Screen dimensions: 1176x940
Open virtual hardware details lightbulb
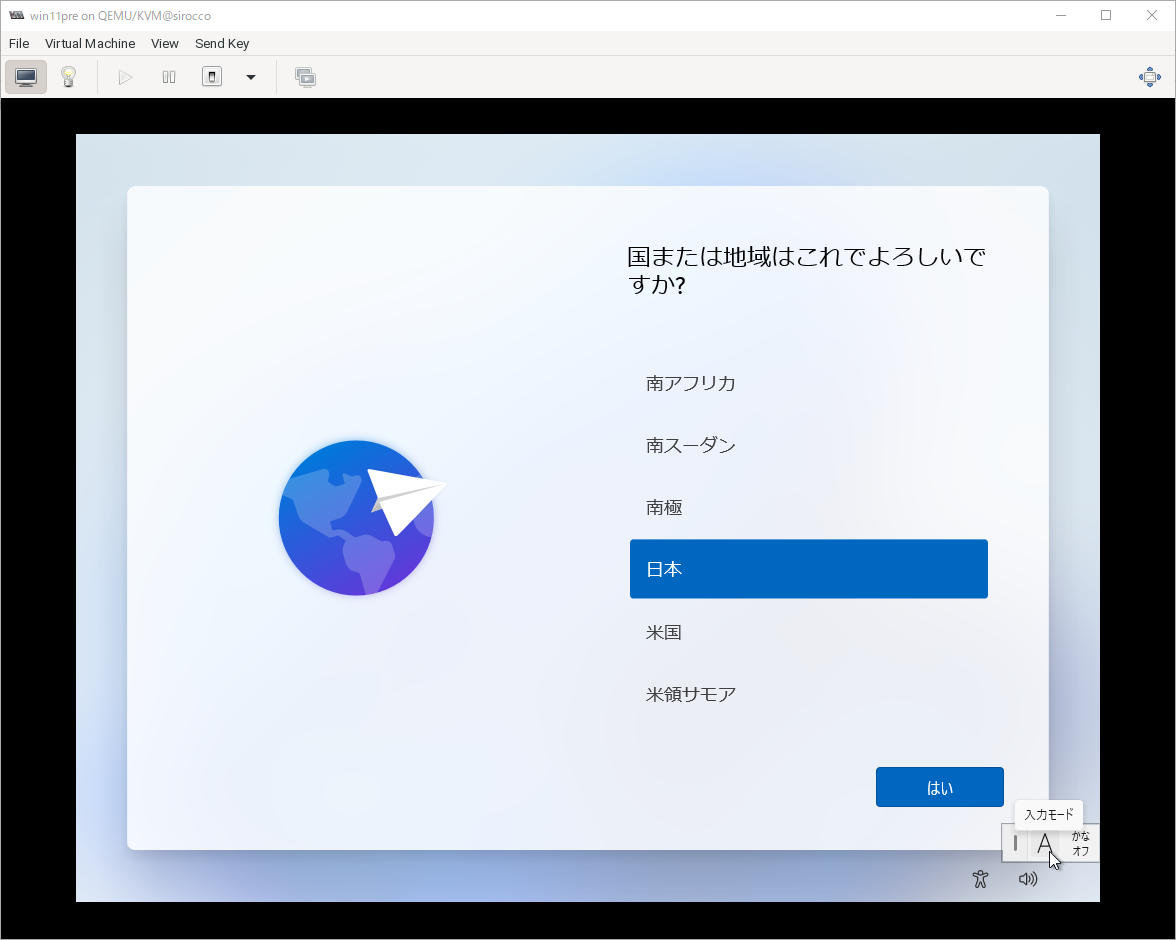(x=68, y=77)
